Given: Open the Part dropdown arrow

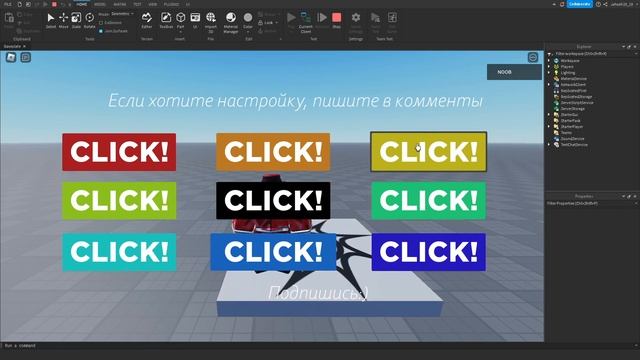Looking at the screenshot, I should coord(180,31).
